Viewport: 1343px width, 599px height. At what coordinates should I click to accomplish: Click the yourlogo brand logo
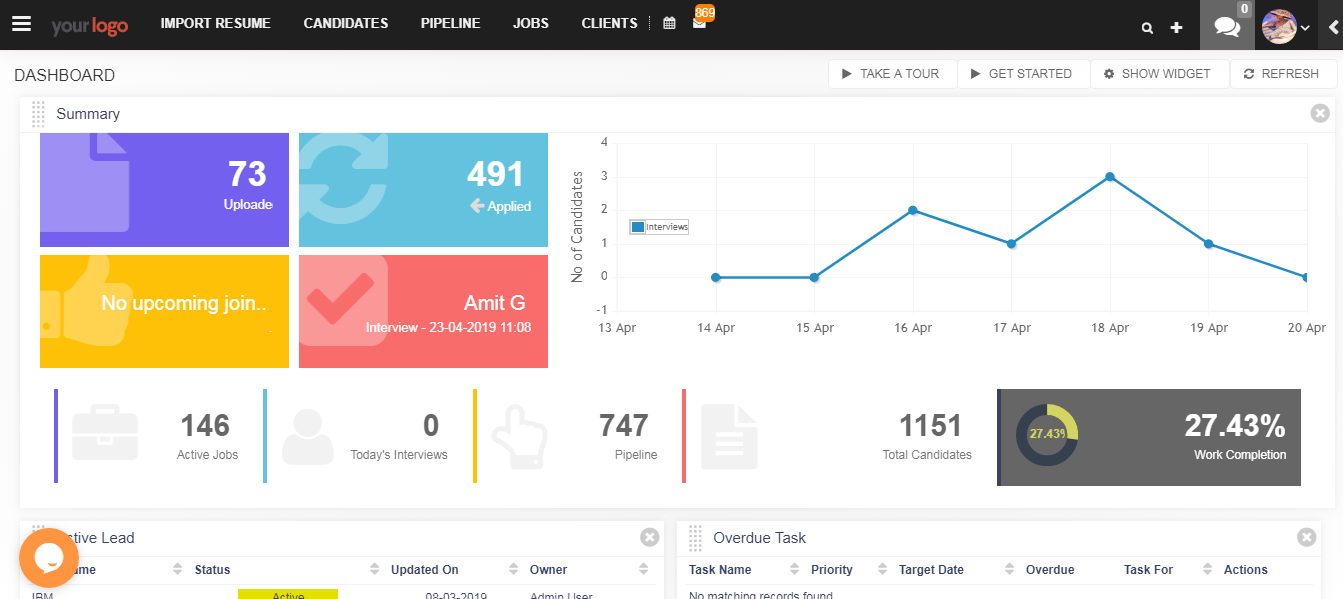[x=90, y=25]
